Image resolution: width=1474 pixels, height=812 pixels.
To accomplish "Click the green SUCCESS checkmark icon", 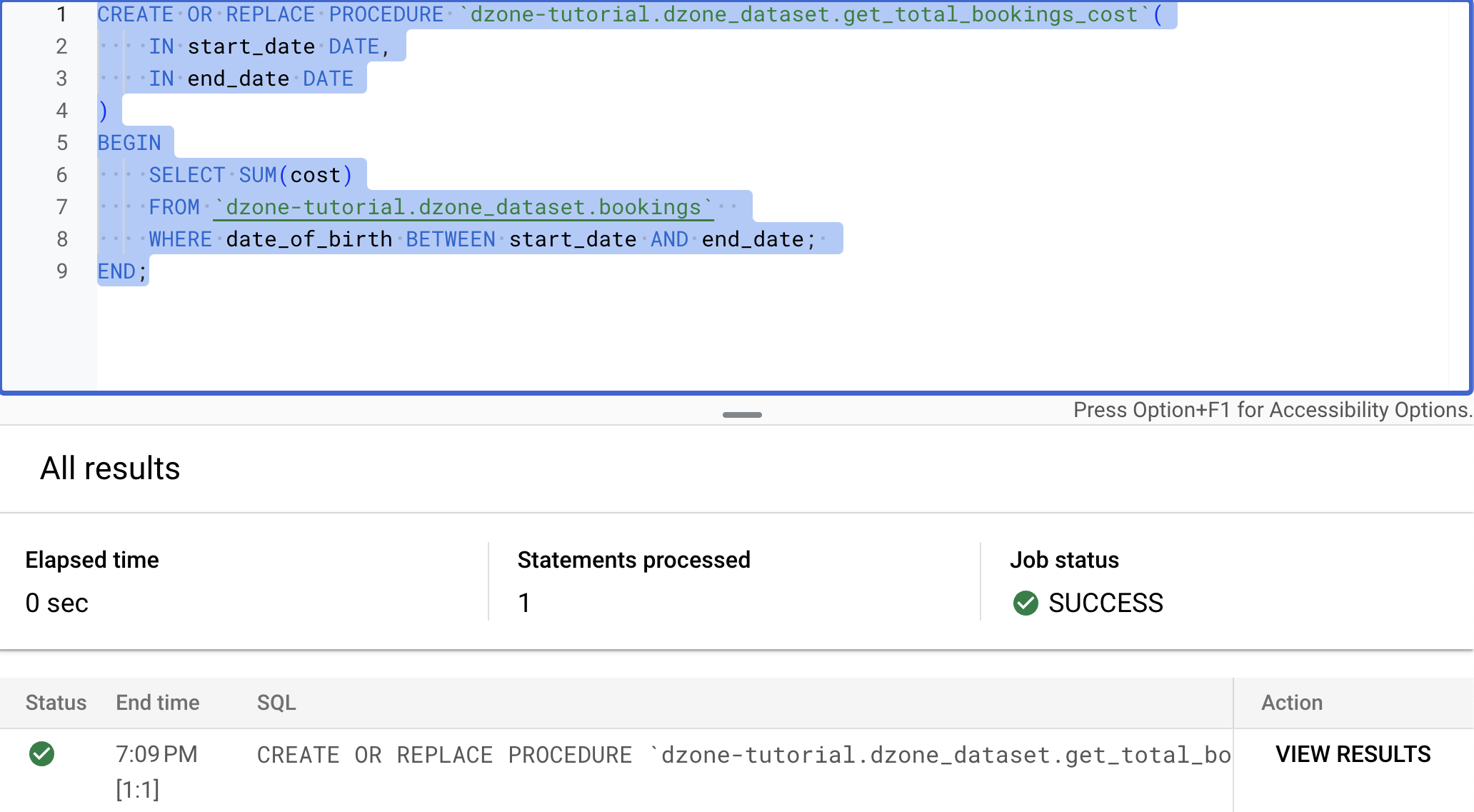I will point(1026,603).
